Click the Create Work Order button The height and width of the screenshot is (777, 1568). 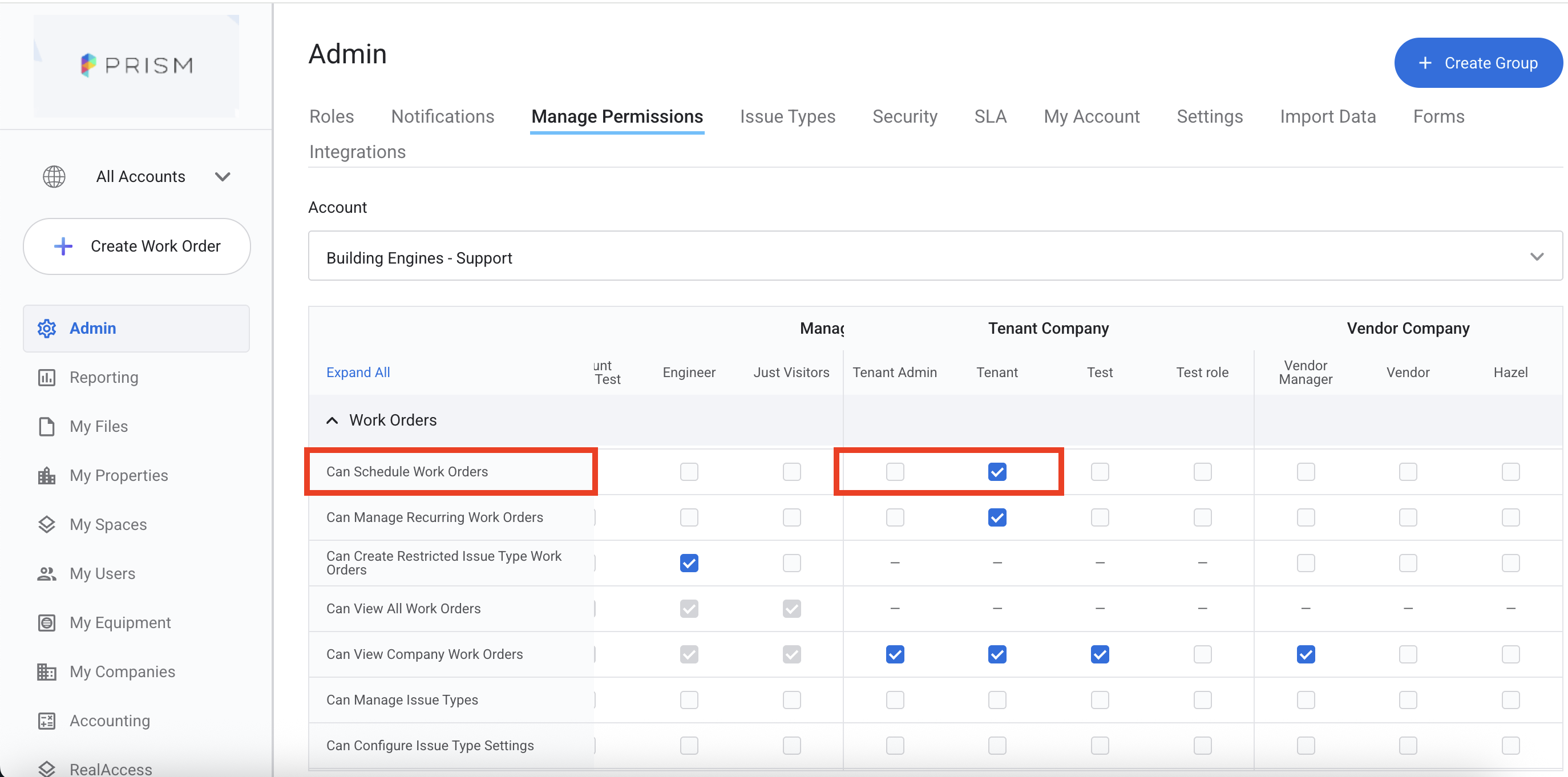tap(137, 246)
